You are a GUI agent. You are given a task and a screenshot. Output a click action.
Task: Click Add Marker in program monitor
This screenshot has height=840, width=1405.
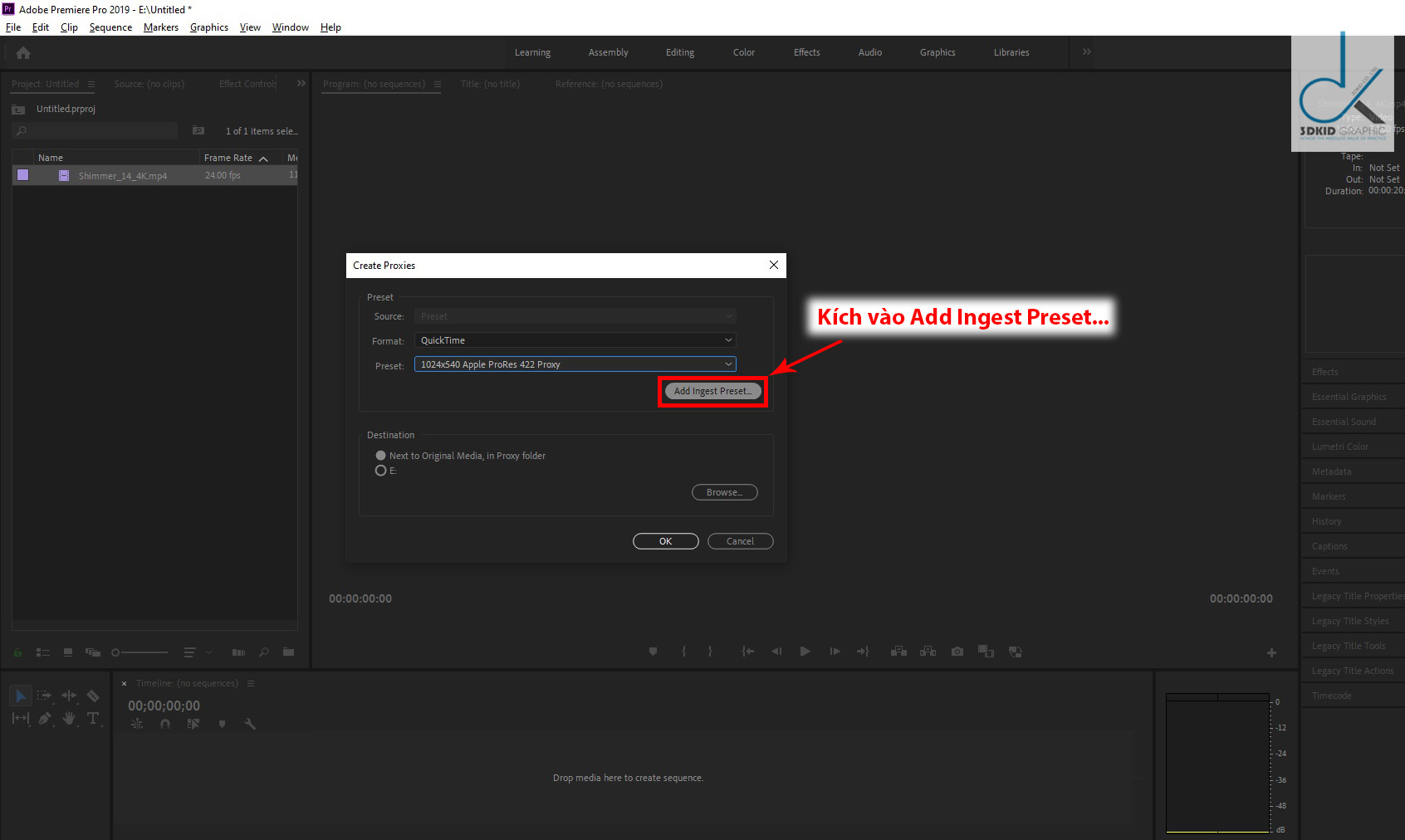[653, 652]
